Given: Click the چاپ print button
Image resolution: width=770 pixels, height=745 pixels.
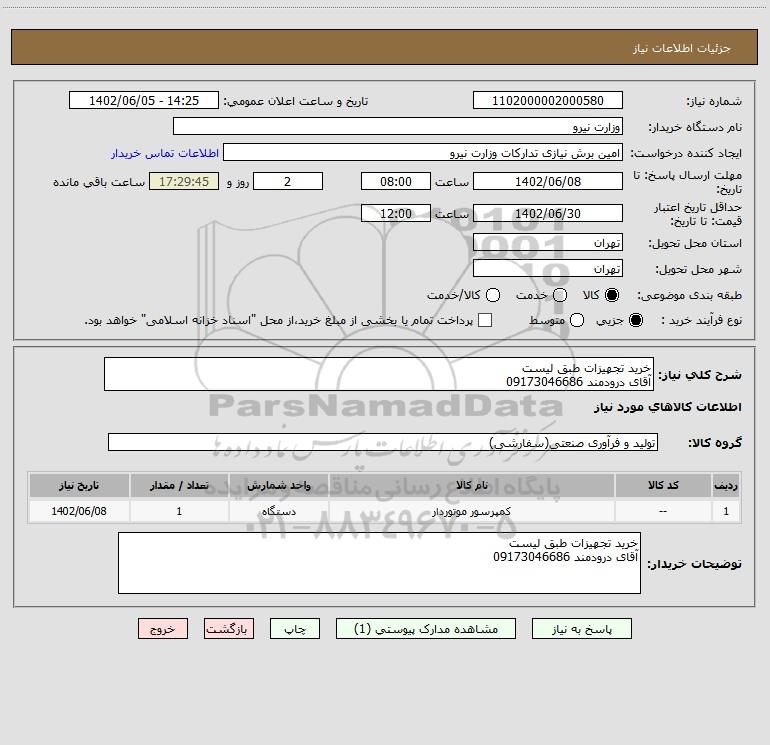Looking at the screenshot, I should pos(295,629).
